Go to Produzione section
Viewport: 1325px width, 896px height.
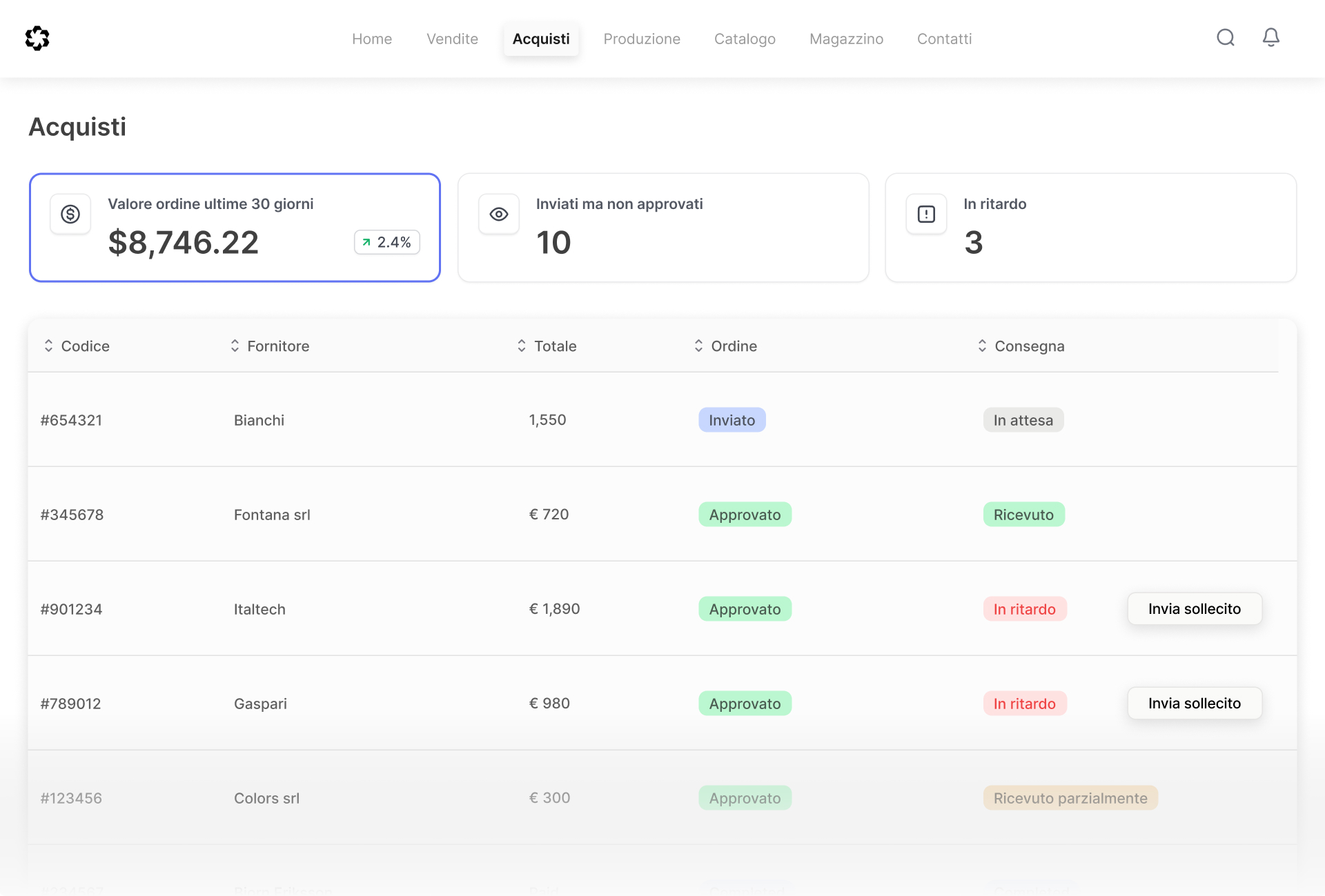click(641, 39)
